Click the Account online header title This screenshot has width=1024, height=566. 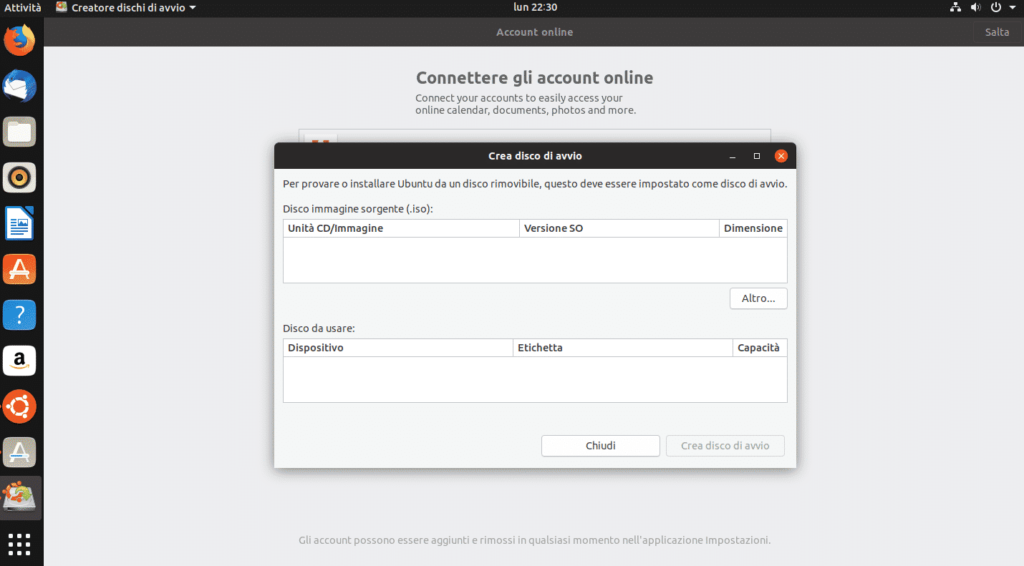(x=534, y=32)
